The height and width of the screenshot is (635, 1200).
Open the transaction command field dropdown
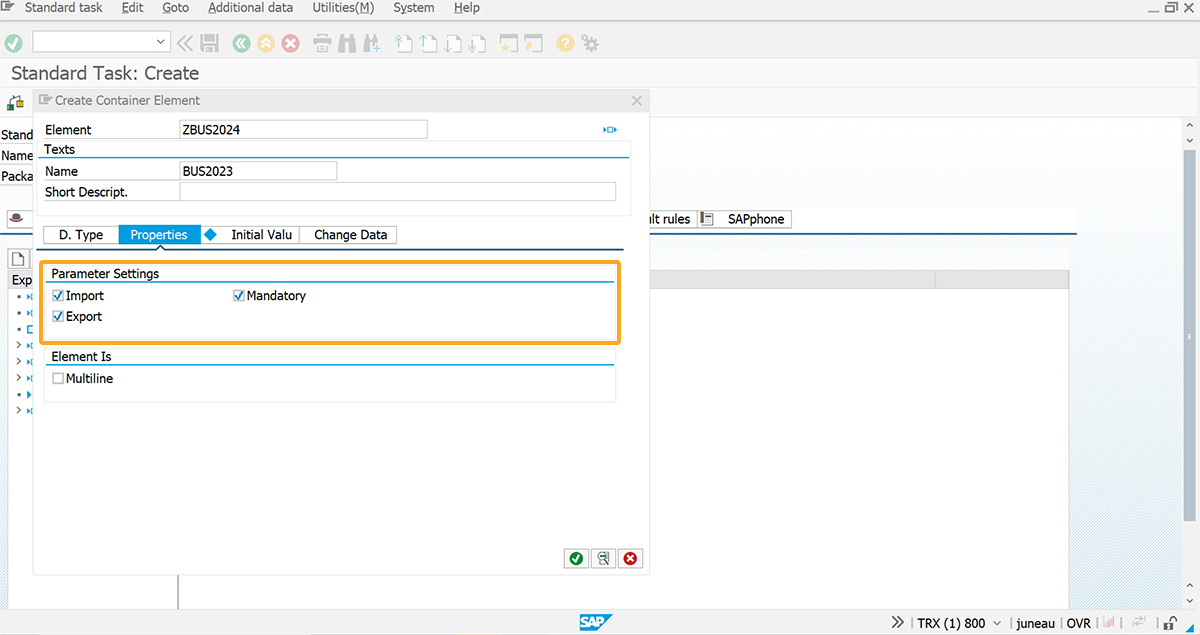click(161, 42)
